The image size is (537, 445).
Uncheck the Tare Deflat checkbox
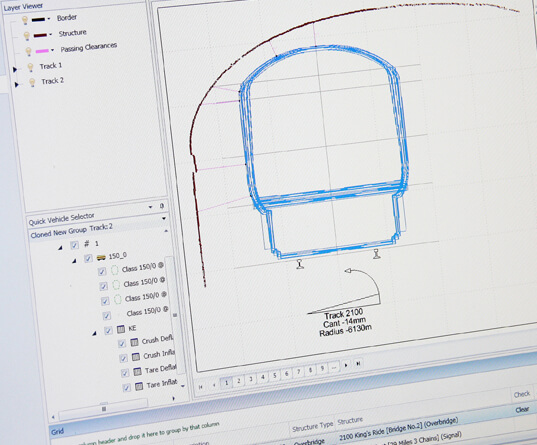(125, 373)
